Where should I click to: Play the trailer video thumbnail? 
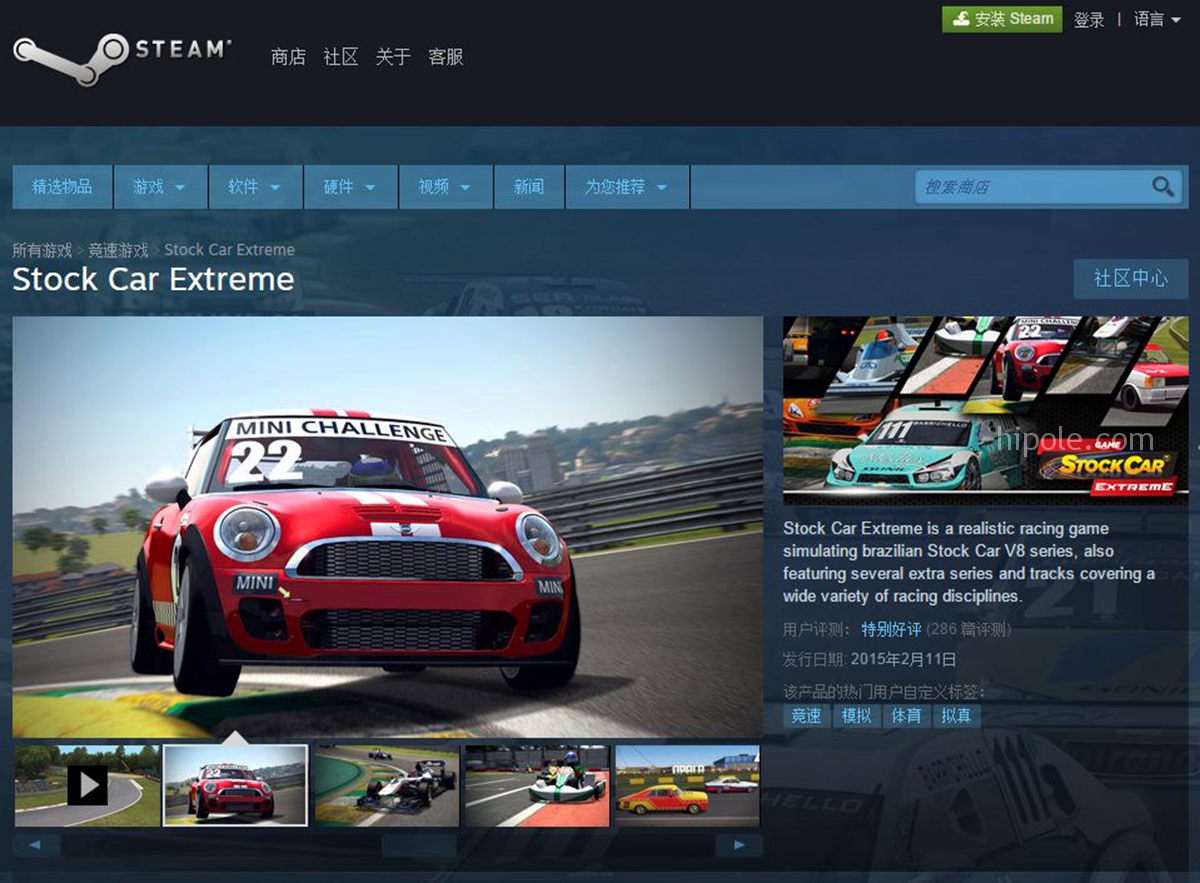(x=87, y=785)
